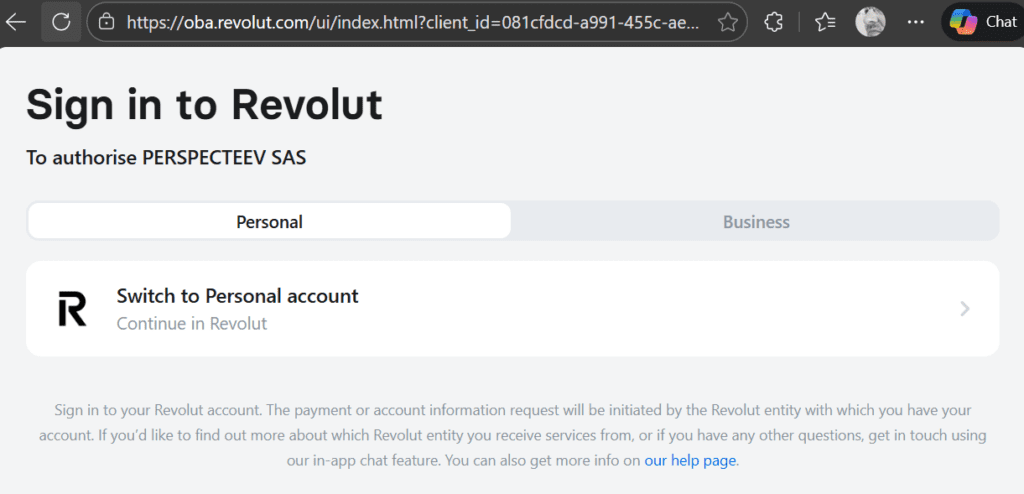Open the Copilot Chat button
Image resolution: width=1024 pixels, height=494 pixels.
point(982,21)
